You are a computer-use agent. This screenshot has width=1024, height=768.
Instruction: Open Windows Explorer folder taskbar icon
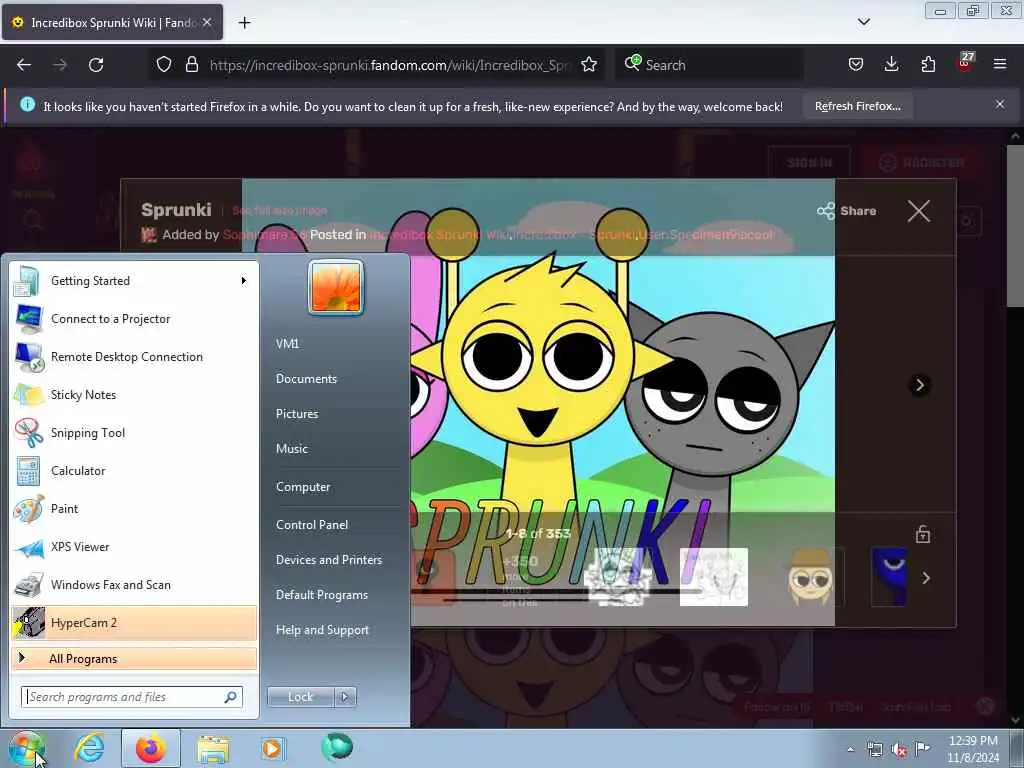point(214,748)
